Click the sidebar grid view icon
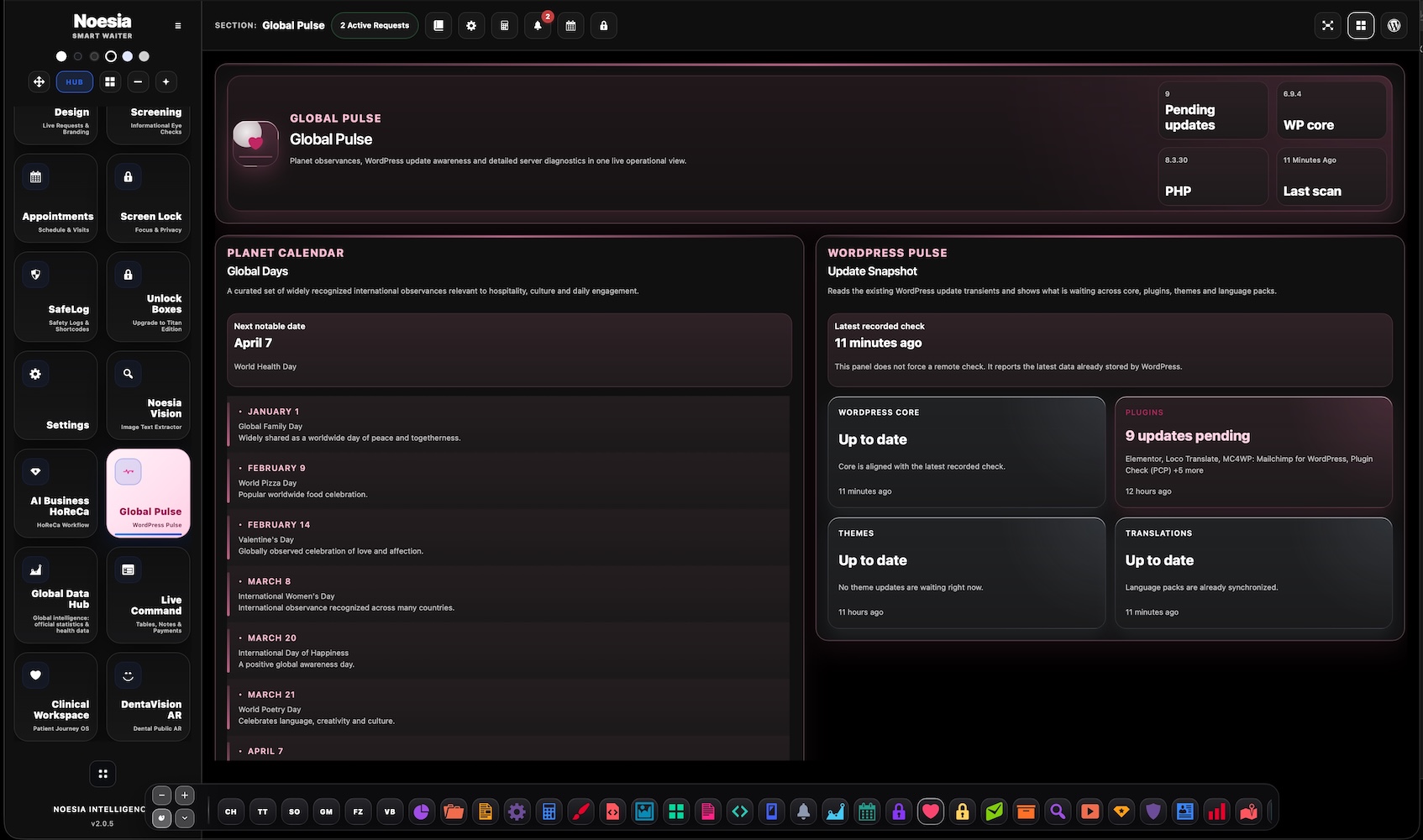Image resolution: width=1423 pixels, height=840 pixels. point(110,81)
